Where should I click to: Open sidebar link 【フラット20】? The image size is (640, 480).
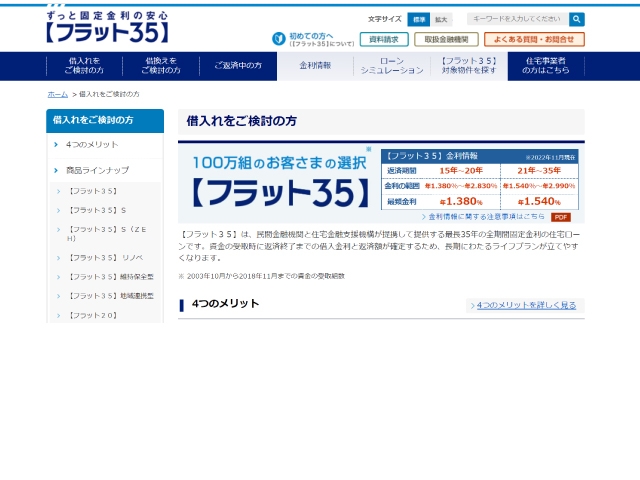(93, 316)
